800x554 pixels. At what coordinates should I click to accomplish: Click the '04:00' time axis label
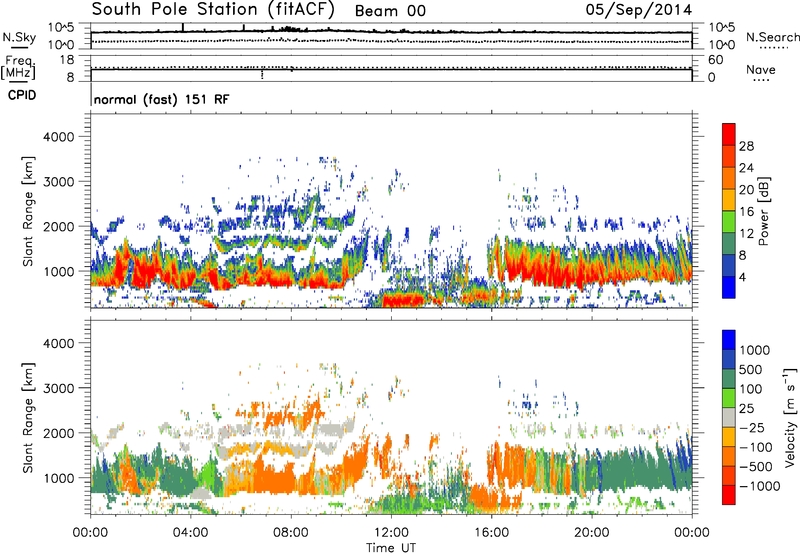tap(190, 533)
